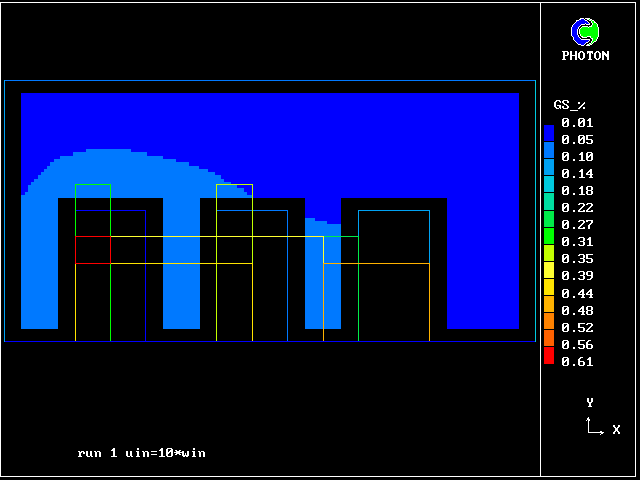Select the yellow outlined box atop middle block

(x=234, y=197)
